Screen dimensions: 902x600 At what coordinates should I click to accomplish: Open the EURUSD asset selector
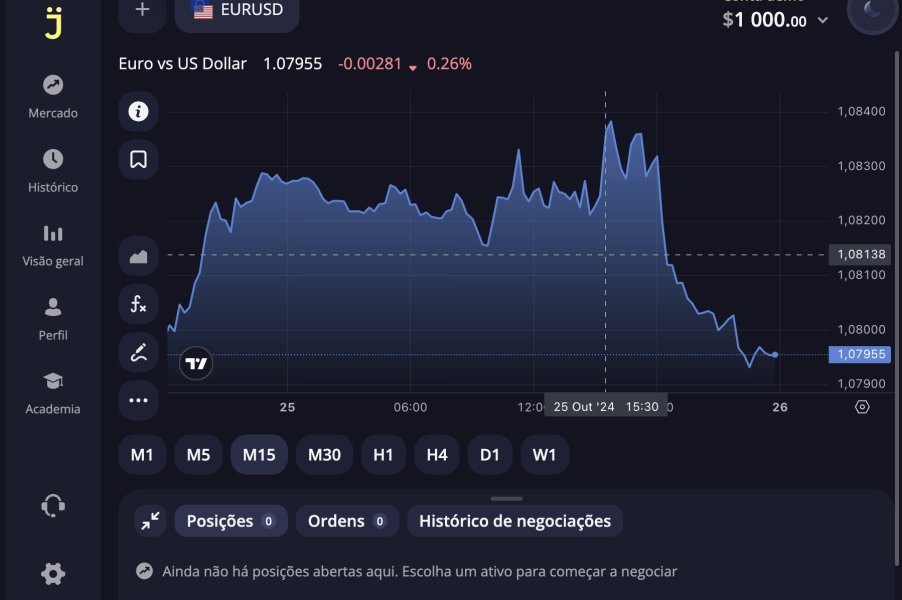[237, 11]
